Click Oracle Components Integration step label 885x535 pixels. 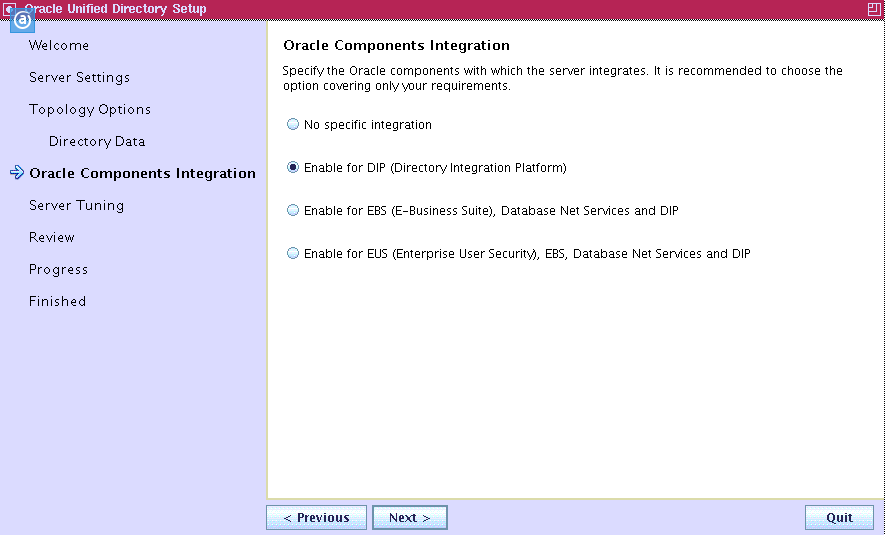pos(142,173)
